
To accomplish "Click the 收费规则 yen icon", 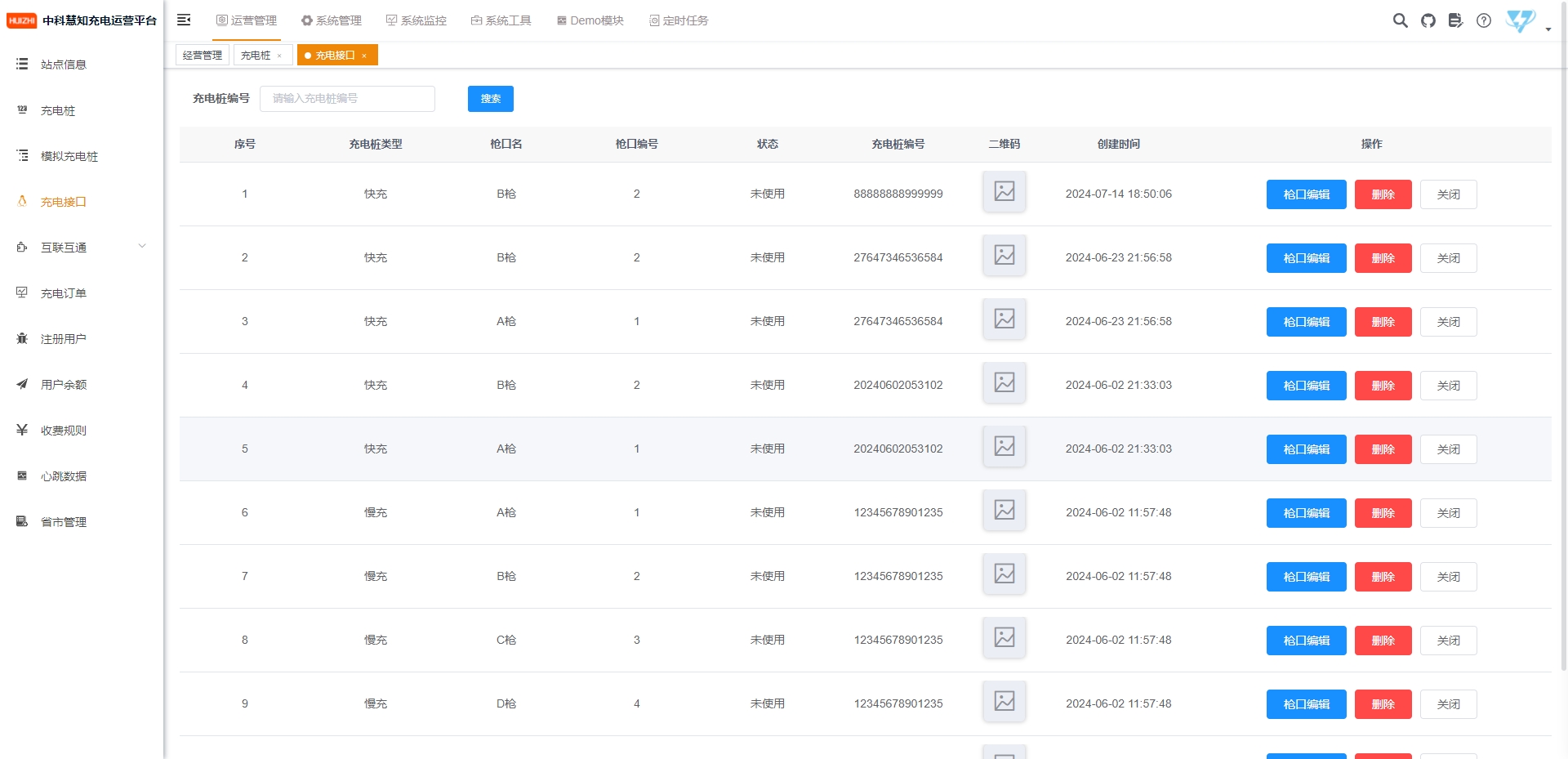I will pos(22,430).
